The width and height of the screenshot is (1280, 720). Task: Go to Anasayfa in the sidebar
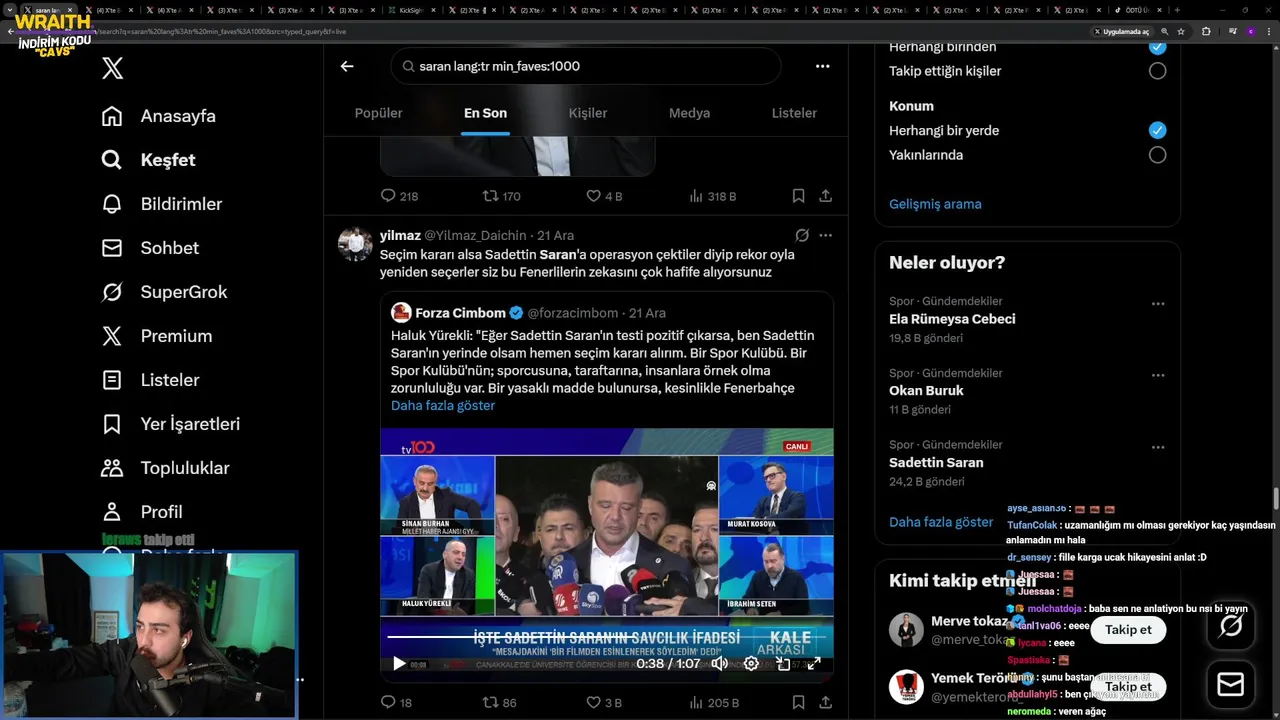[159, 116]
